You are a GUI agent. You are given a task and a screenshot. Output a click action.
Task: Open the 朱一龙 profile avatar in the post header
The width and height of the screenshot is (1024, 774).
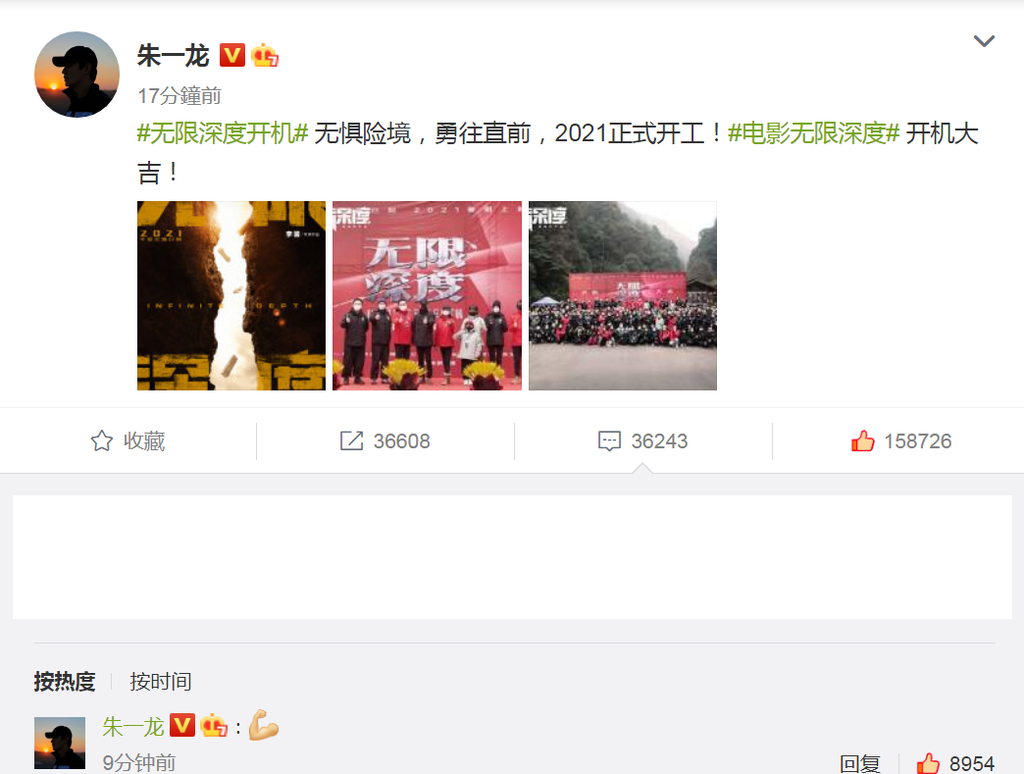pyautogui.click(x=77, y=74)
